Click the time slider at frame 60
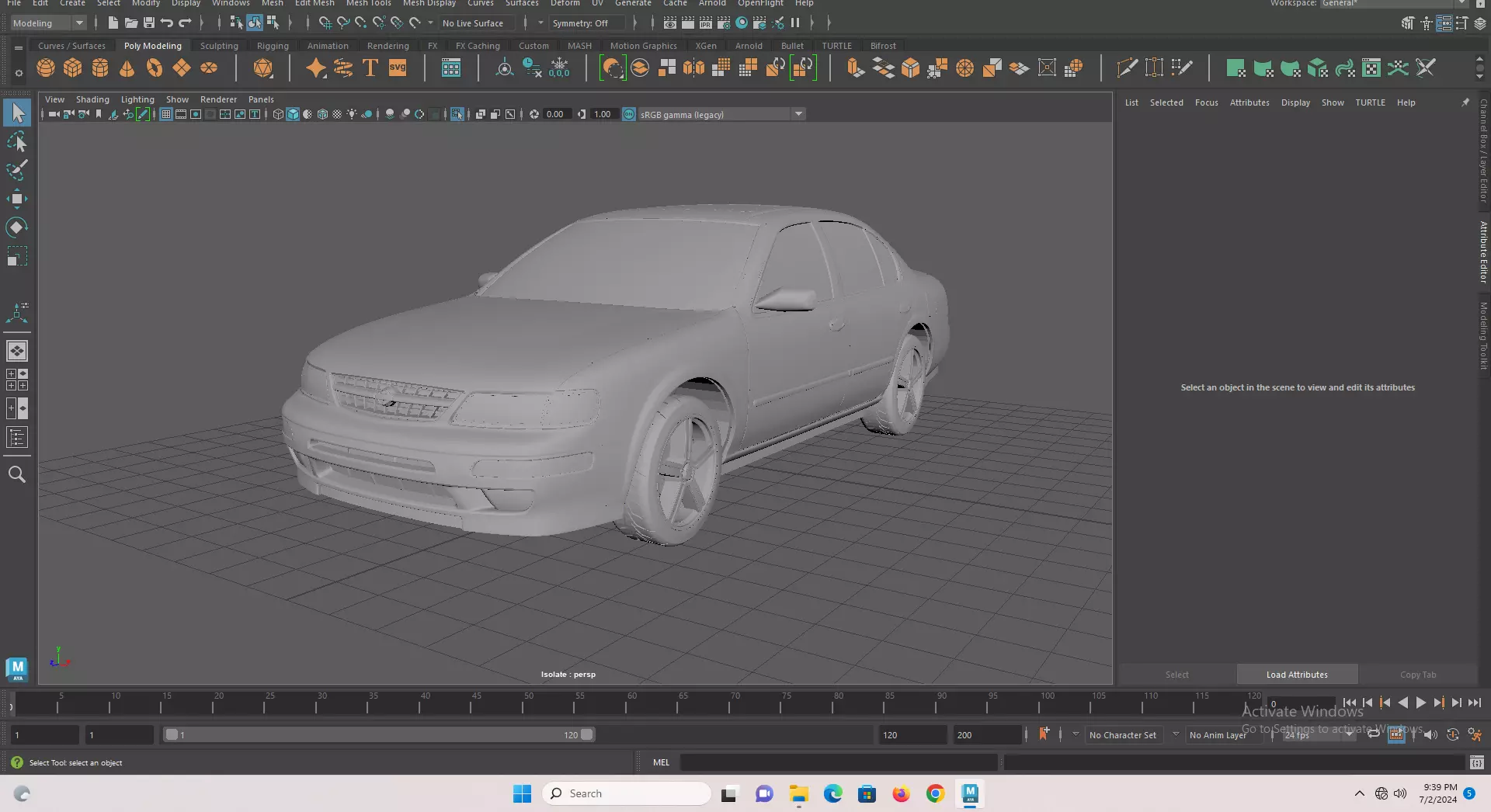This screenshot has height=812, width=1491. (626, 704)
